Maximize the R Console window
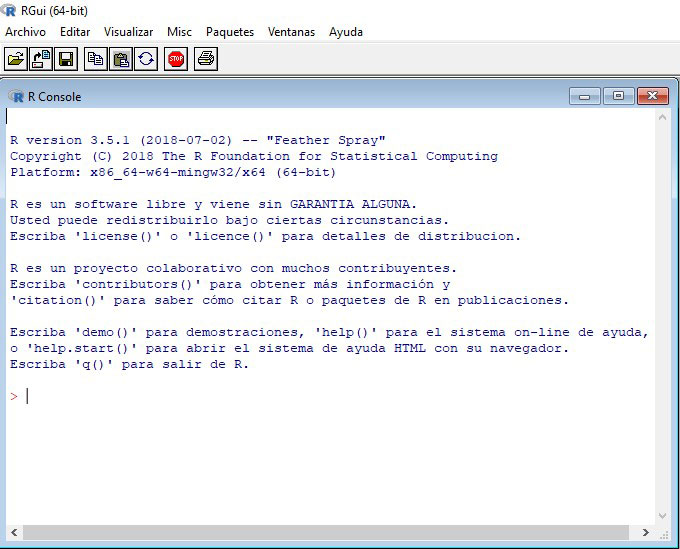680x549 pixels. 618,96
